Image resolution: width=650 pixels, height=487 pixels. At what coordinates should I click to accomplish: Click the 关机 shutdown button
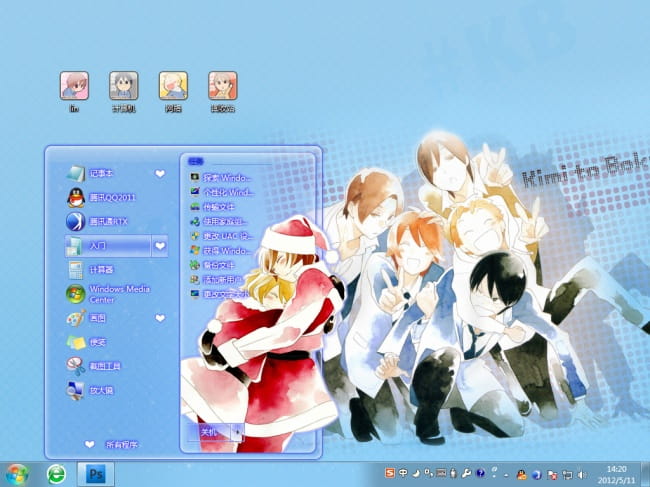pyautogui.click(x=208, y=432)
